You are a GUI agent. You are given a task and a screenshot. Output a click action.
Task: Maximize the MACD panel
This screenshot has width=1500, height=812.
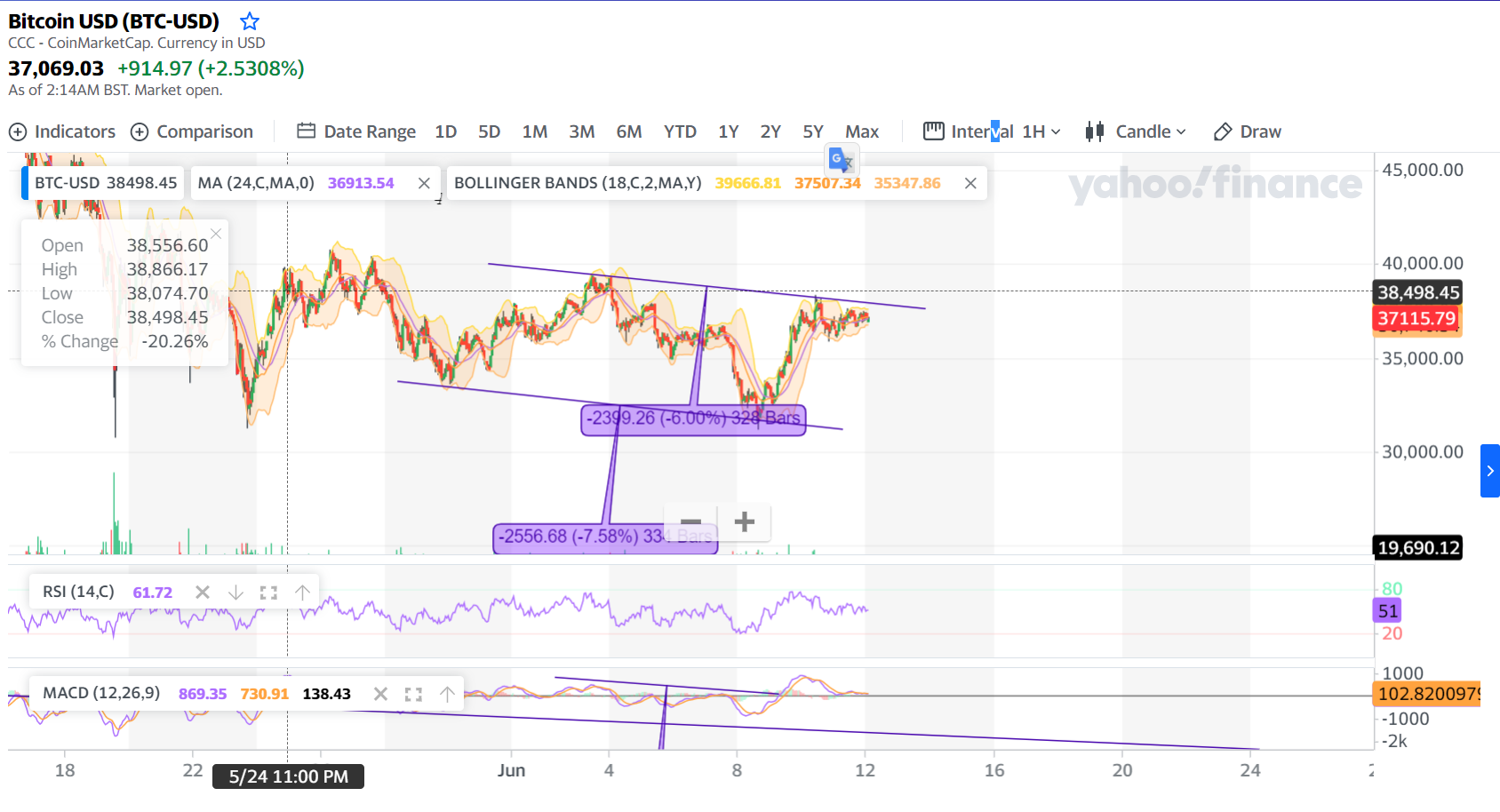(413, 694)
